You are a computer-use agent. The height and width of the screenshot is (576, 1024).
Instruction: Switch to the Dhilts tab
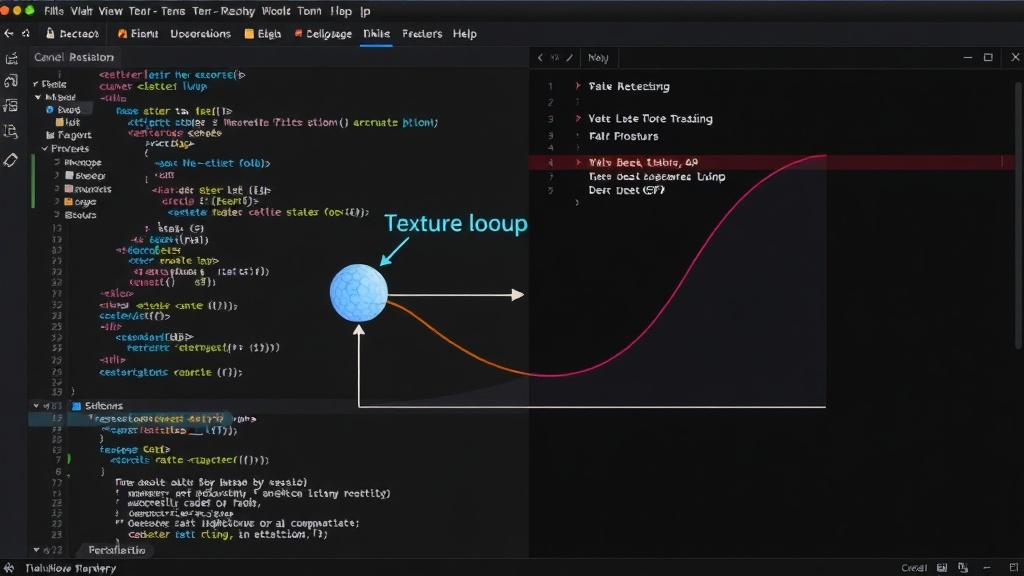(376, 33)
